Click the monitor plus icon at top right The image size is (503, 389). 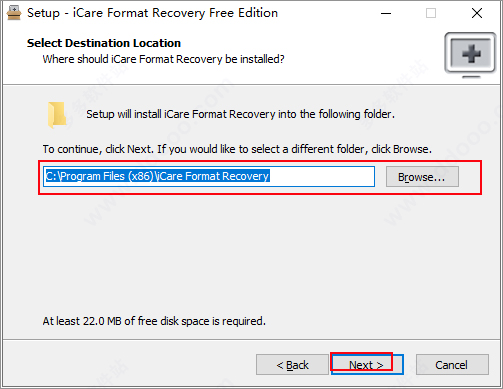point(470,55)
